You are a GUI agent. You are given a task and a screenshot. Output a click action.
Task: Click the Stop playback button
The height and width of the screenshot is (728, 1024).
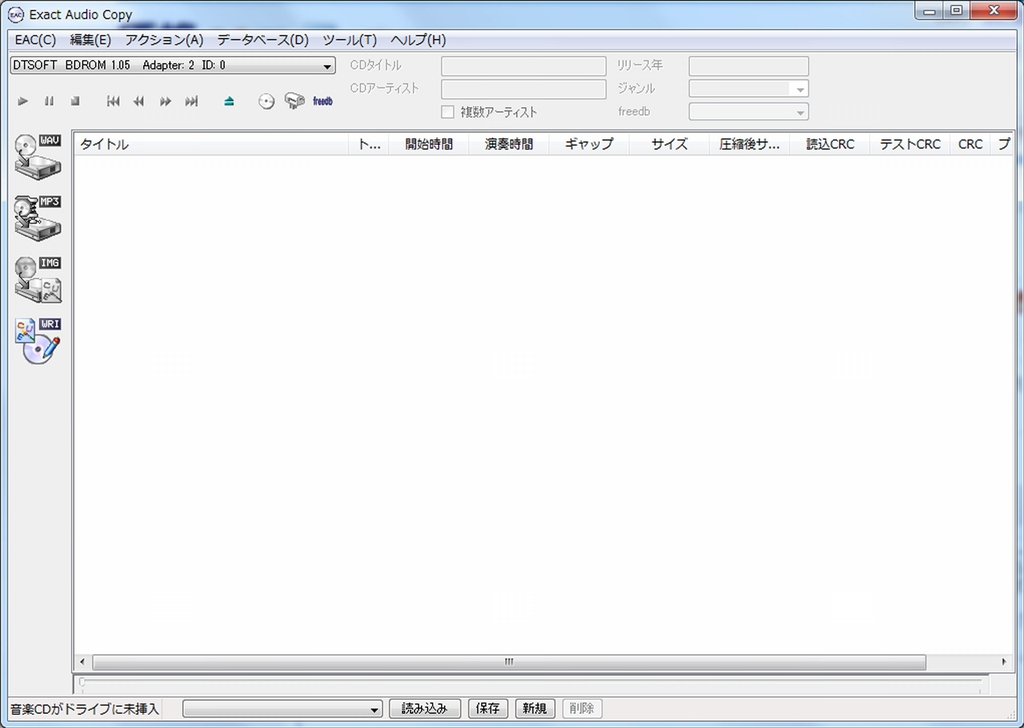(75, 101)
